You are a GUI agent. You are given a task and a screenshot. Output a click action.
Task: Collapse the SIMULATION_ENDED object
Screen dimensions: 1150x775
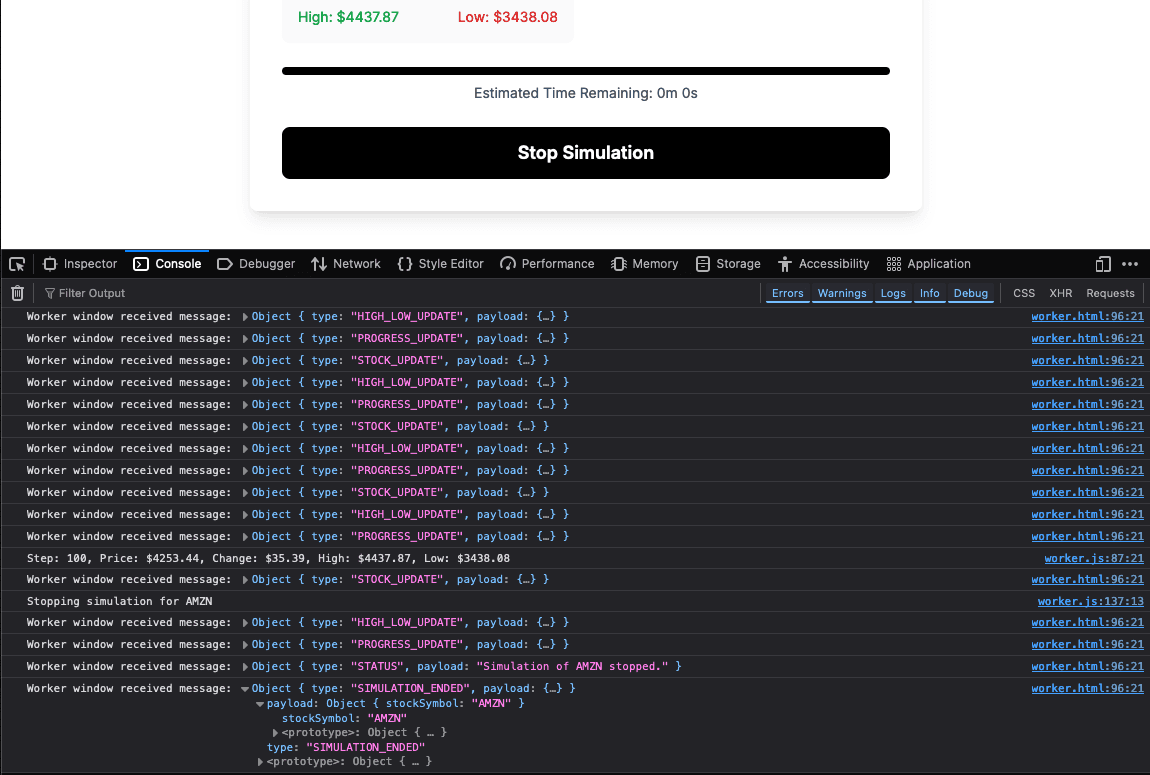coord(246,689)
